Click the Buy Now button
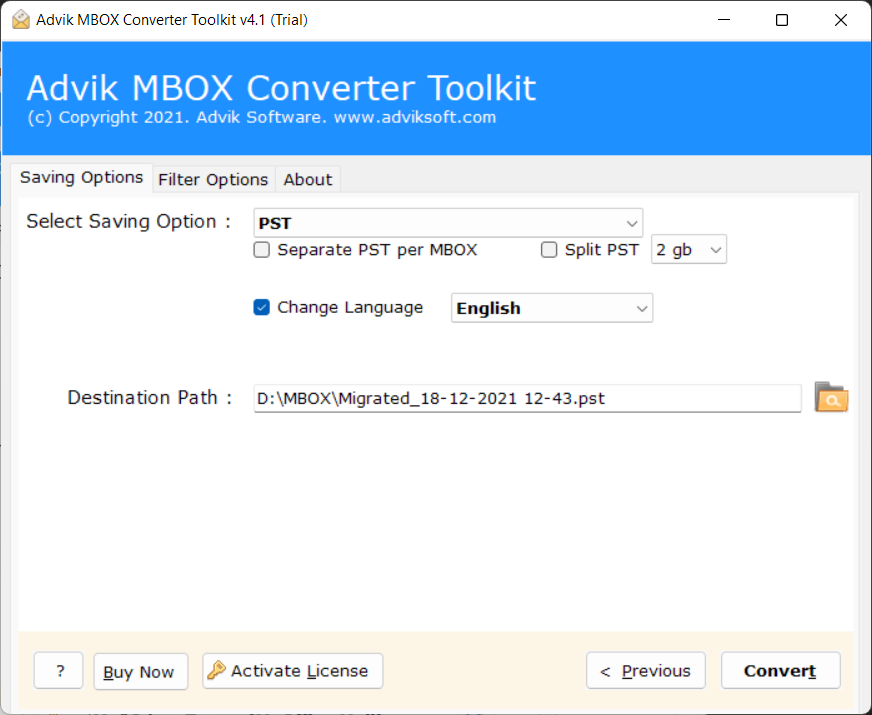Viewport: 872px width, 715px height. (141, 672)
